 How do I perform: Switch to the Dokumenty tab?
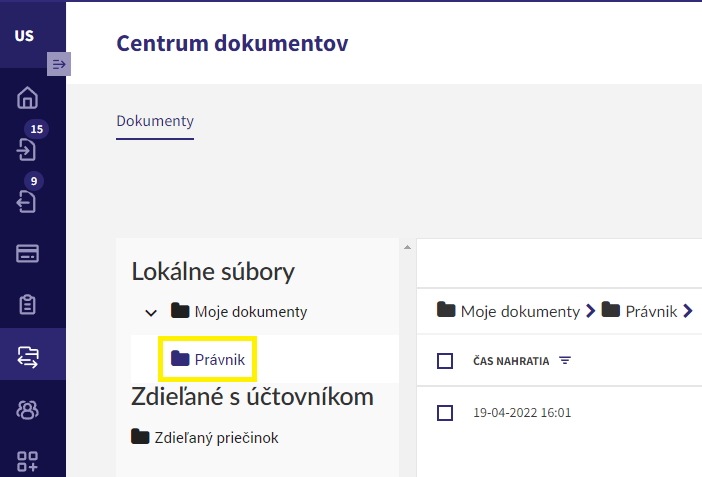pos(155,121)
